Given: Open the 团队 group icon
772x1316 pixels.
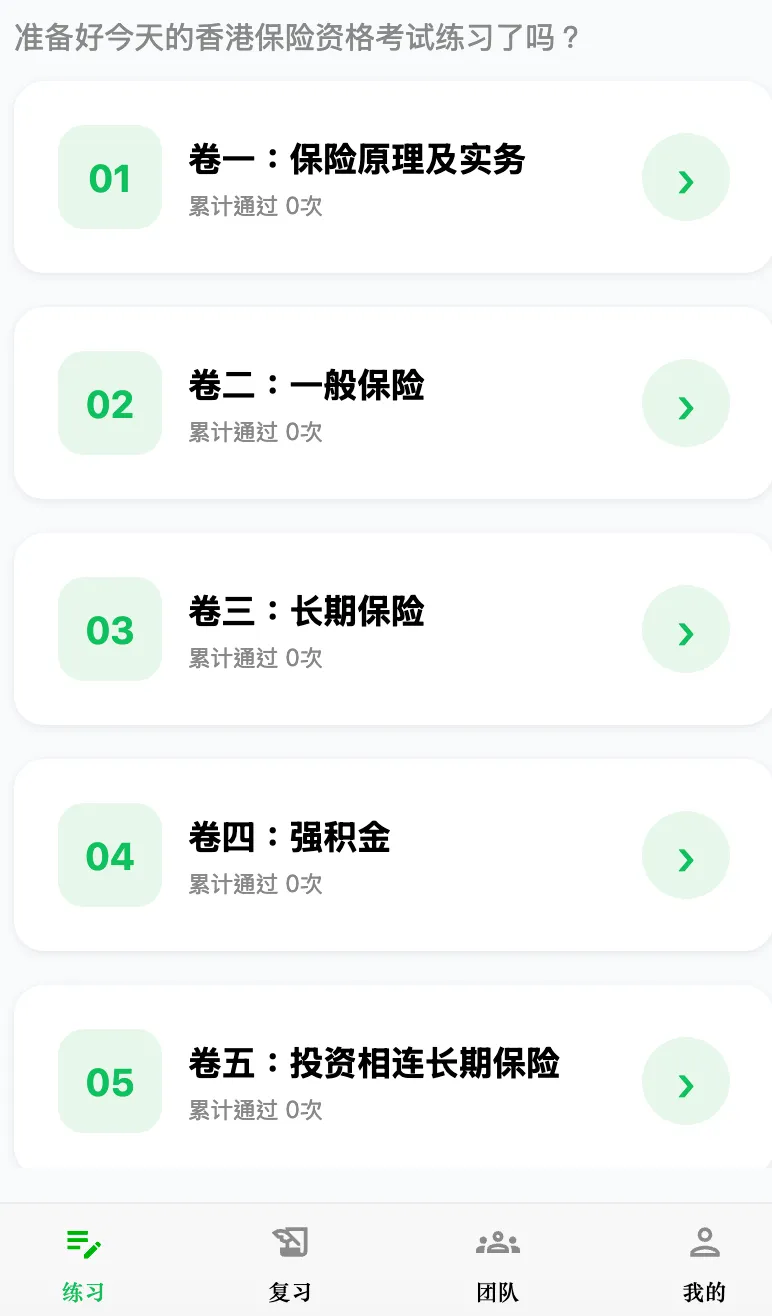Looking at the screenshot, I should [498, 1243].
